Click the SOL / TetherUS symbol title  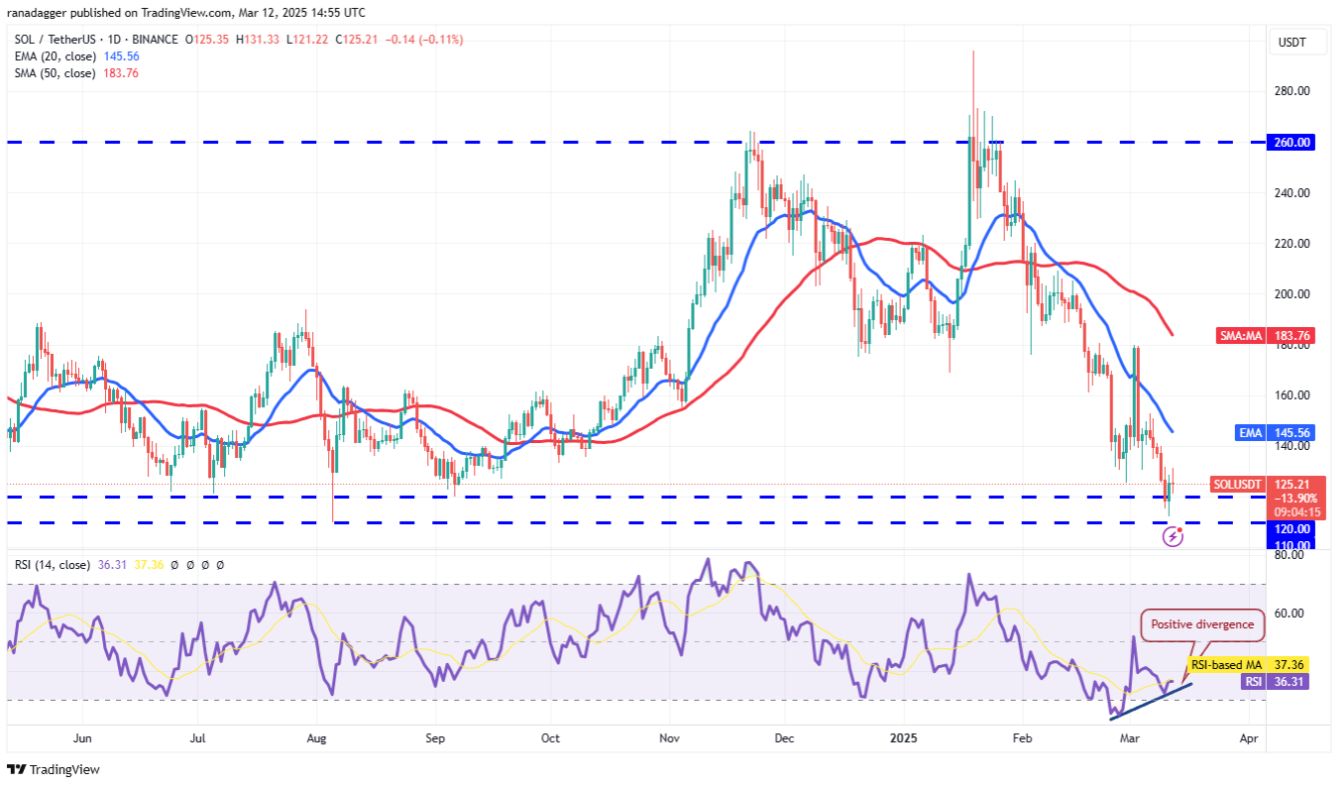tap(57, 39)
